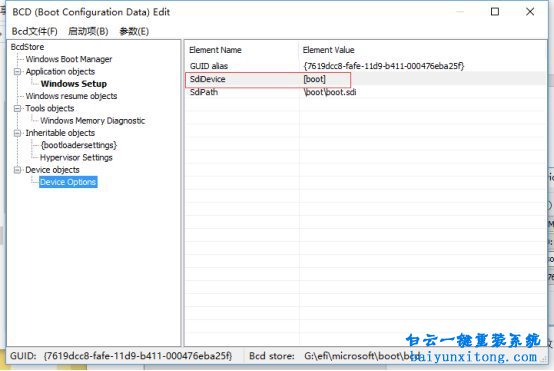This screenshot has width=554, height=371.
Task: Select the SdiPath element row
Action: [366, 92]
